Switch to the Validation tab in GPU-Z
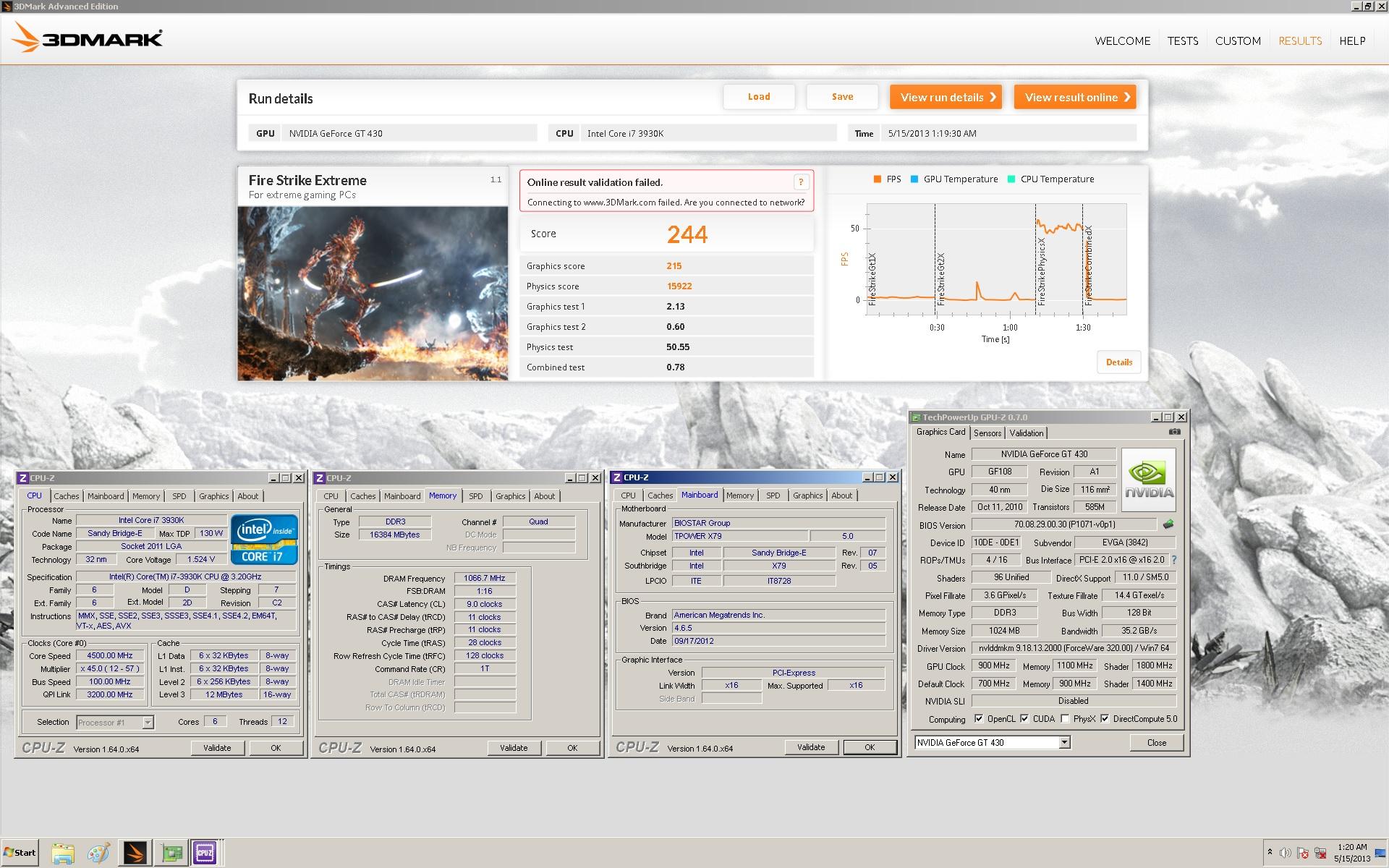Image resolution: width=1389 pixels, height=868 pixels. [1026, 433]
